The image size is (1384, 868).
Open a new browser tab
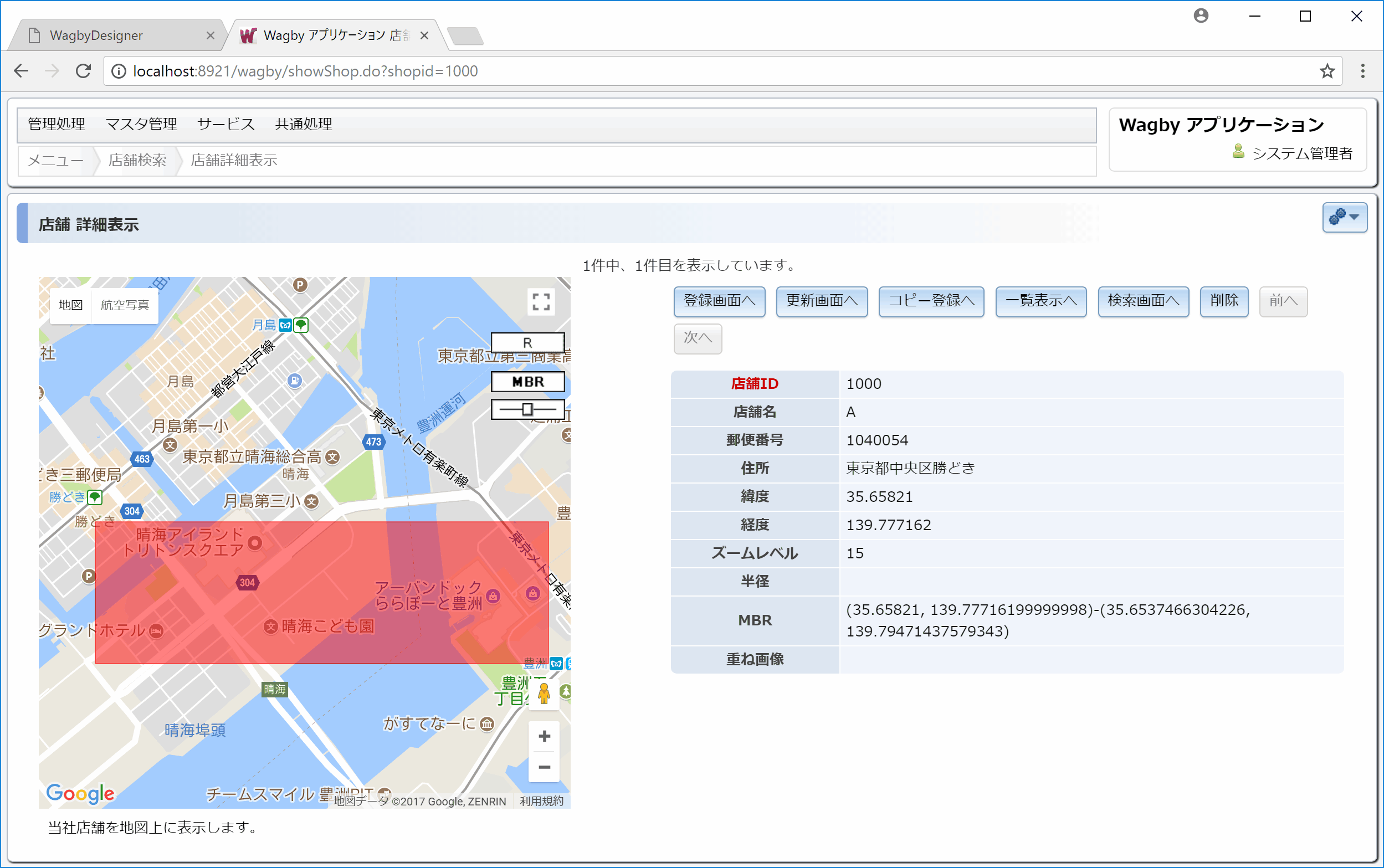(x=465, y=36)
